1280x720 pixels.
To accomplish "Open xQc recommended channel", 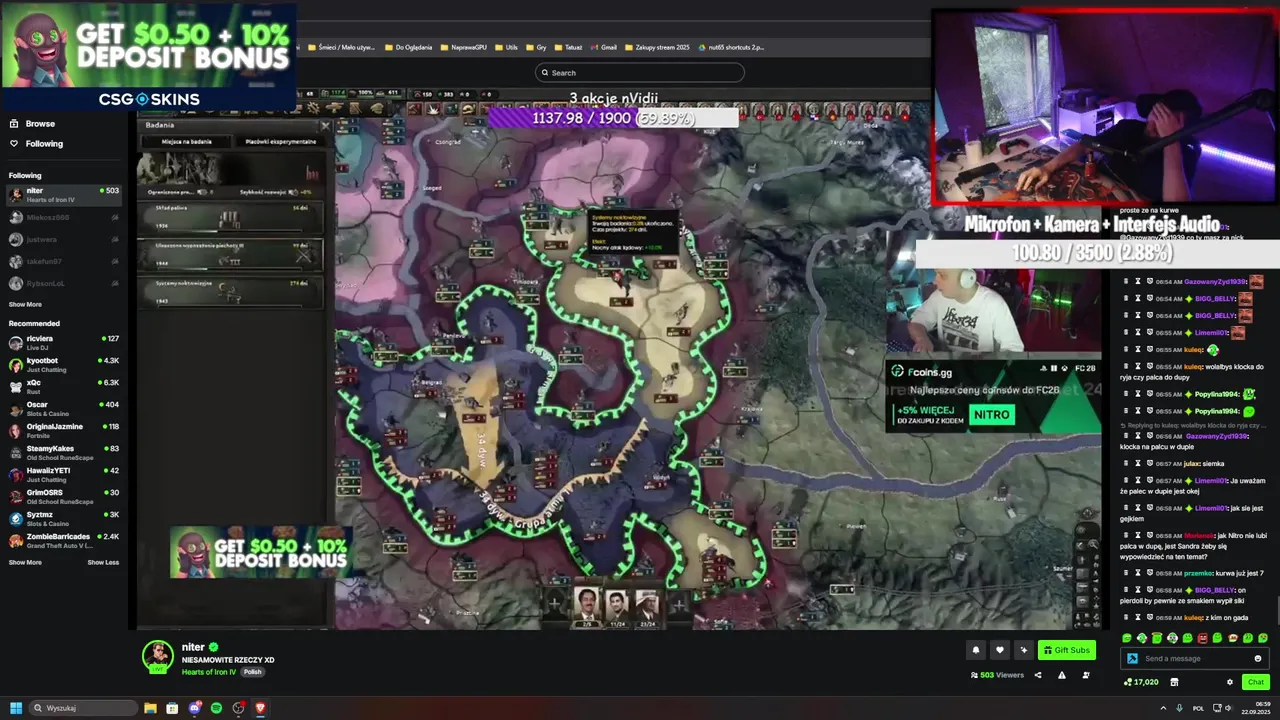I will pos(64,386).
